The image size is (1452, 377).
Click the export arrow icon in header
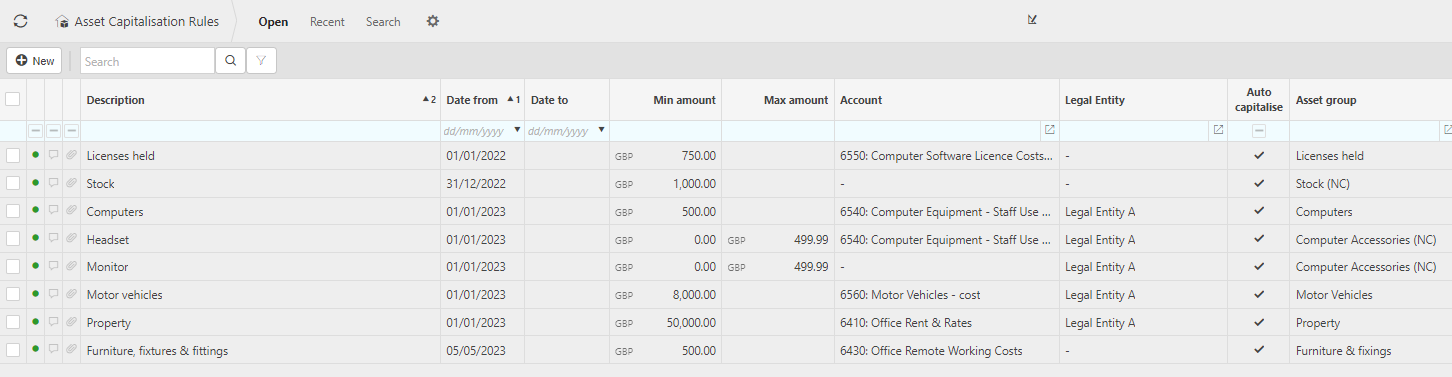tap(1032, 19)
